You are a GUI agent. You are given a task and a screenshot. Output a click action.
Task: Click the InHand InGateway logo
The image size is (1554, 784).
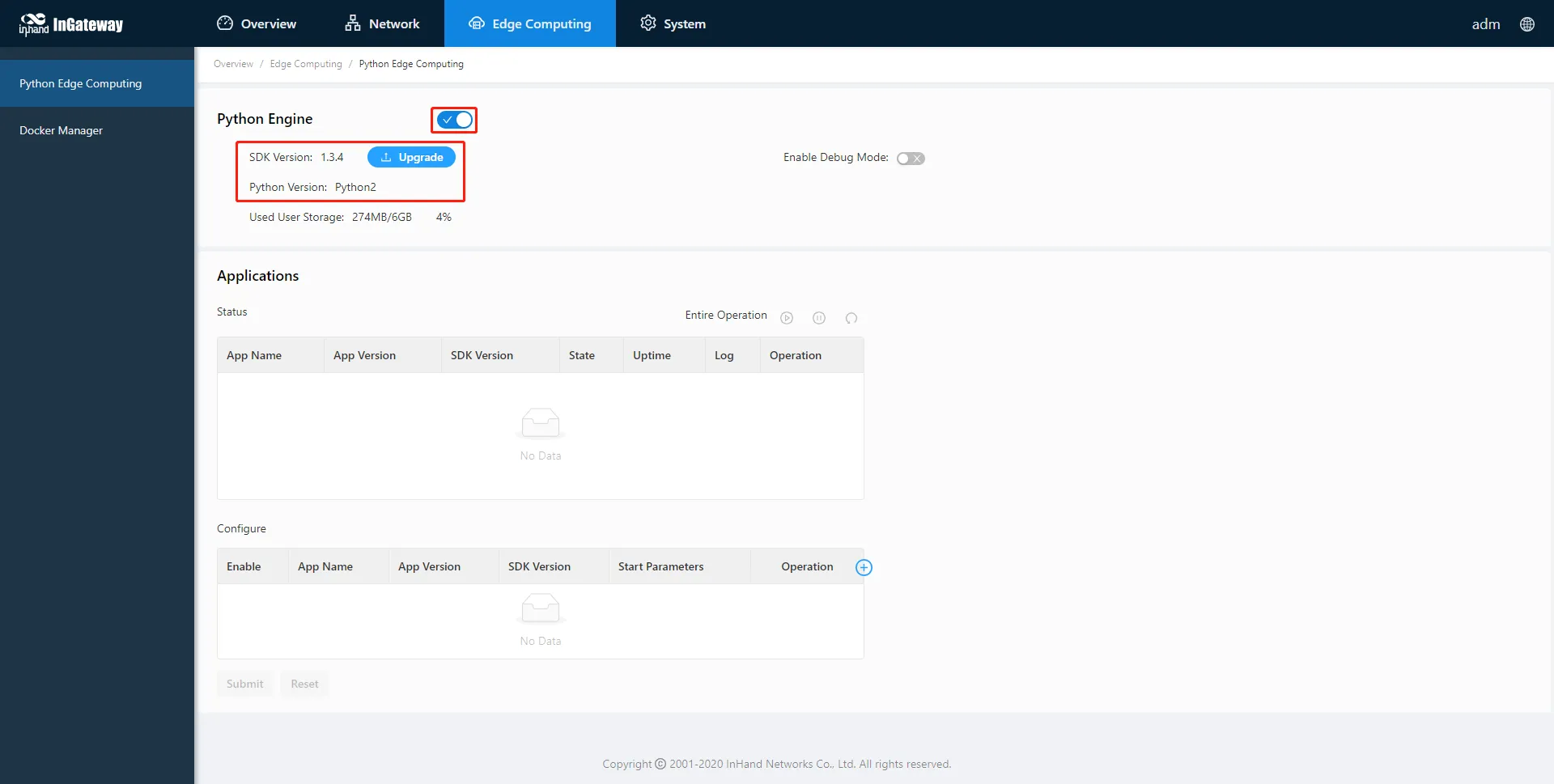(71, 24)
